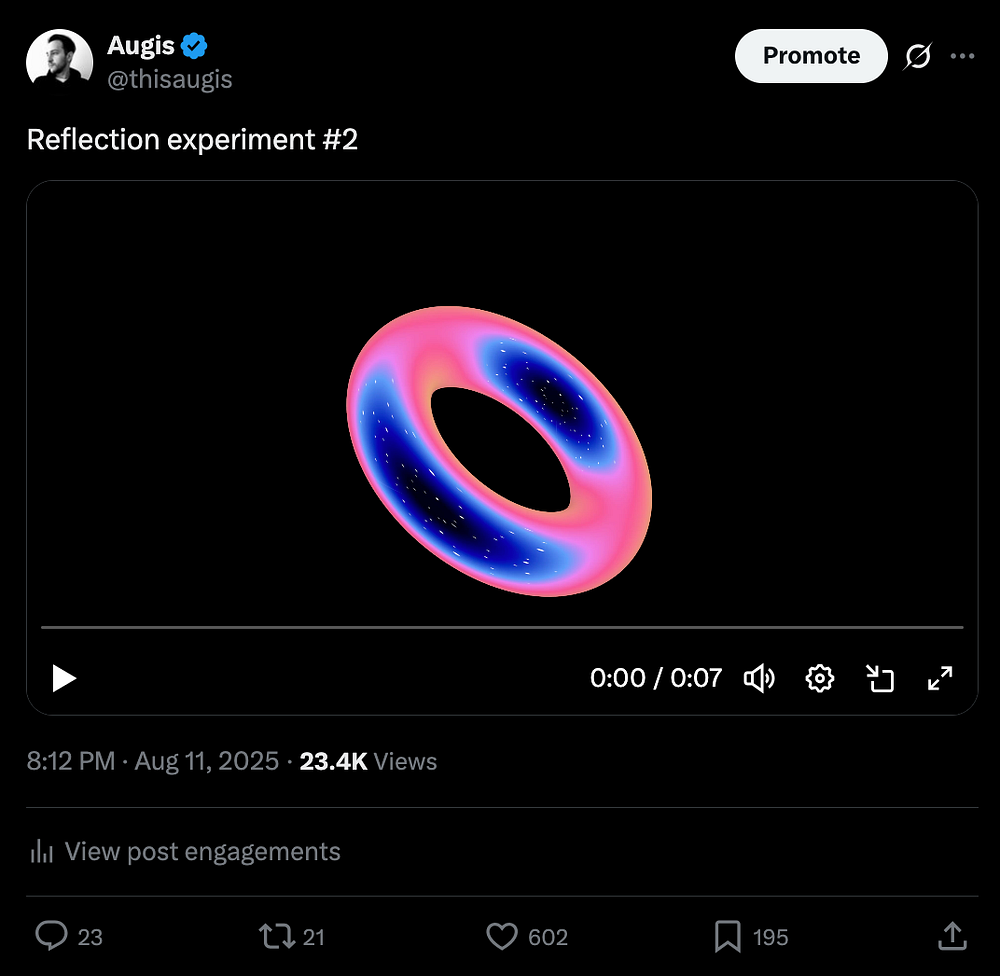Open video settings gear

(x=819, y=679)
